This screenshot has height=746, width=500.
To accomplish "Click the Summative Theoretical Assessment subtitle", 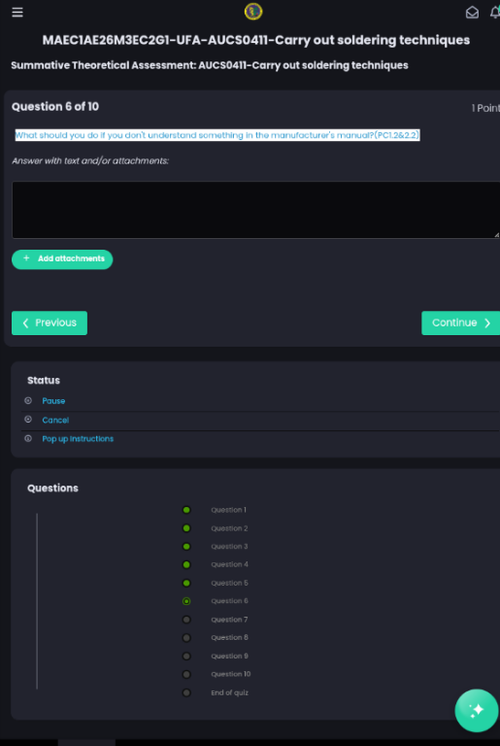I will (209, 65).
